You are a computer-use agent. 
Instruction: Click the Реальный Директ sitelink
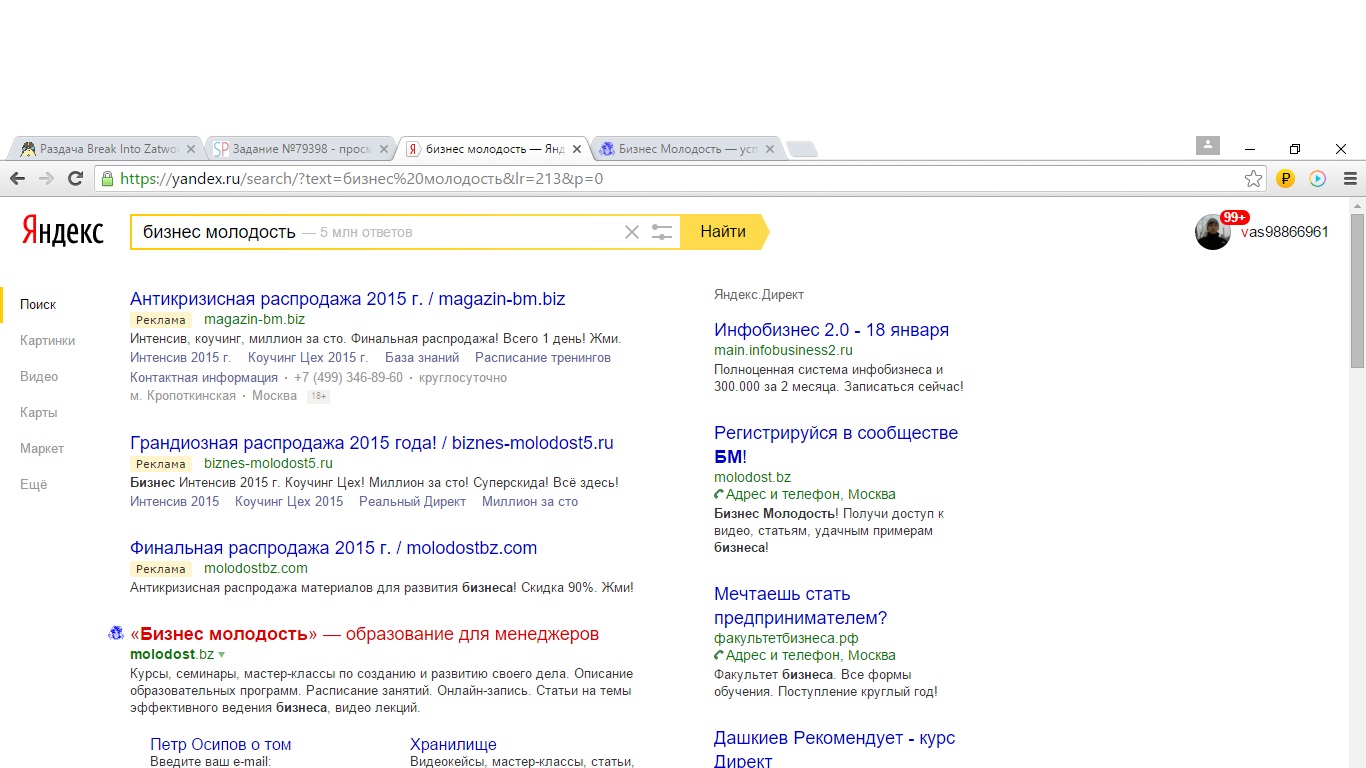(413, 502)
